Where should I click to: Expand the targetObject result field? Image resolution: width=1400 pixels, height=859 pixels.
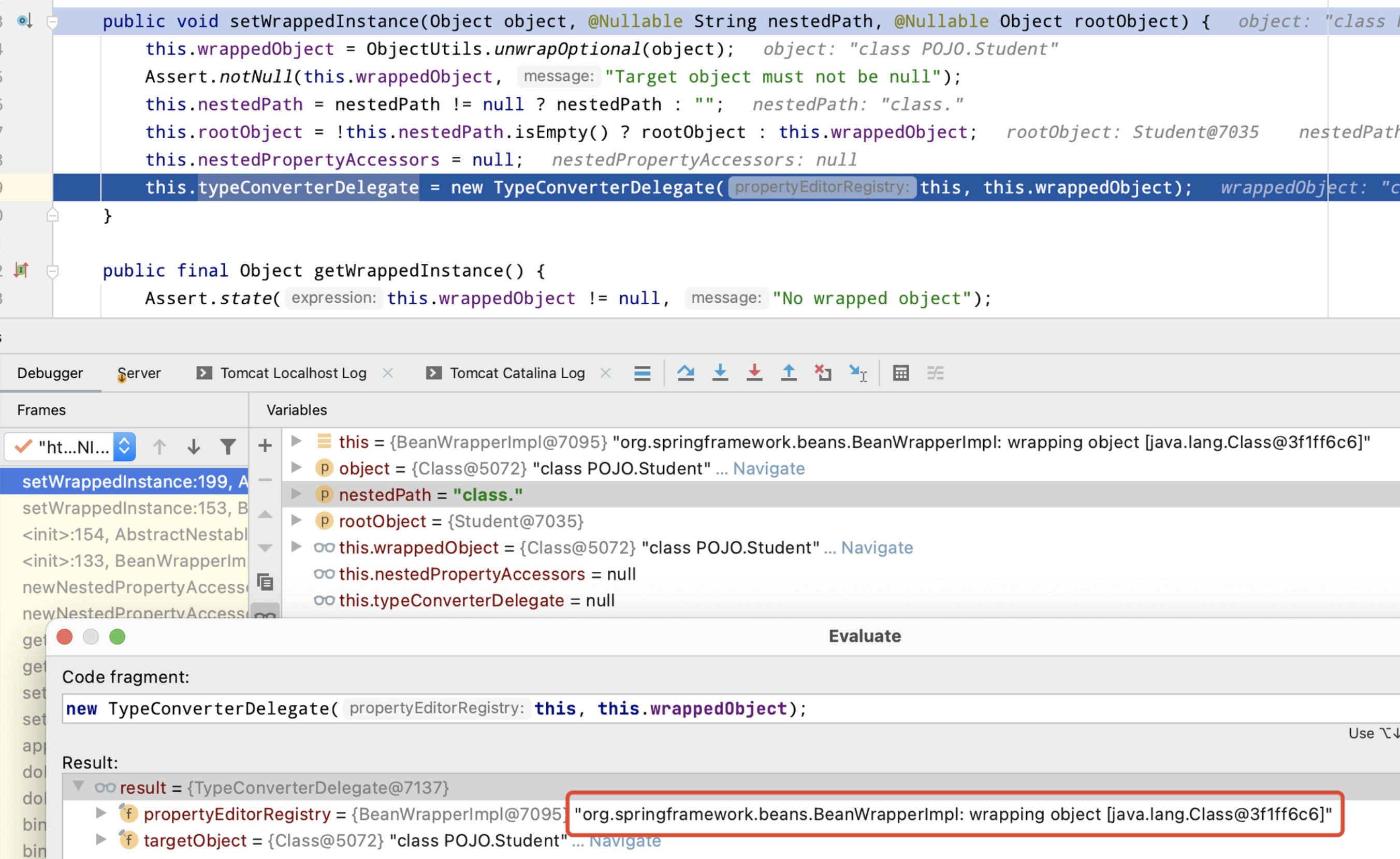click(x=100, y=839)
